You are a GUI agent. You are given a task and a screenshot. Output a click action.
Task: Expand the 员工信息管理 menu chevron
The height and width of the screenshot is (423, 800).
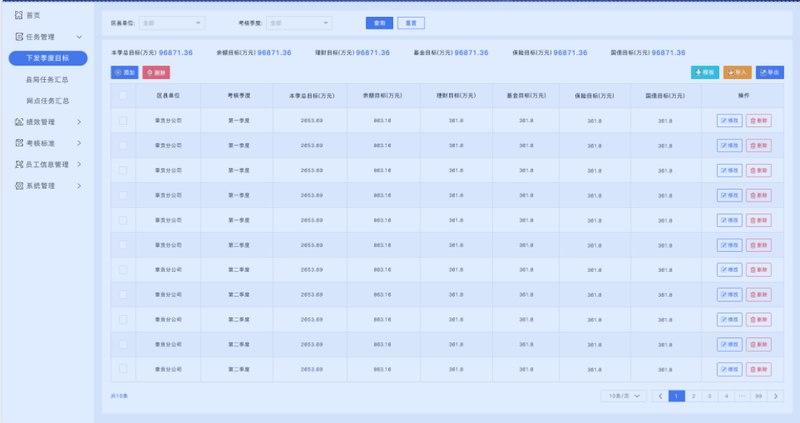(x=79, y=164)
